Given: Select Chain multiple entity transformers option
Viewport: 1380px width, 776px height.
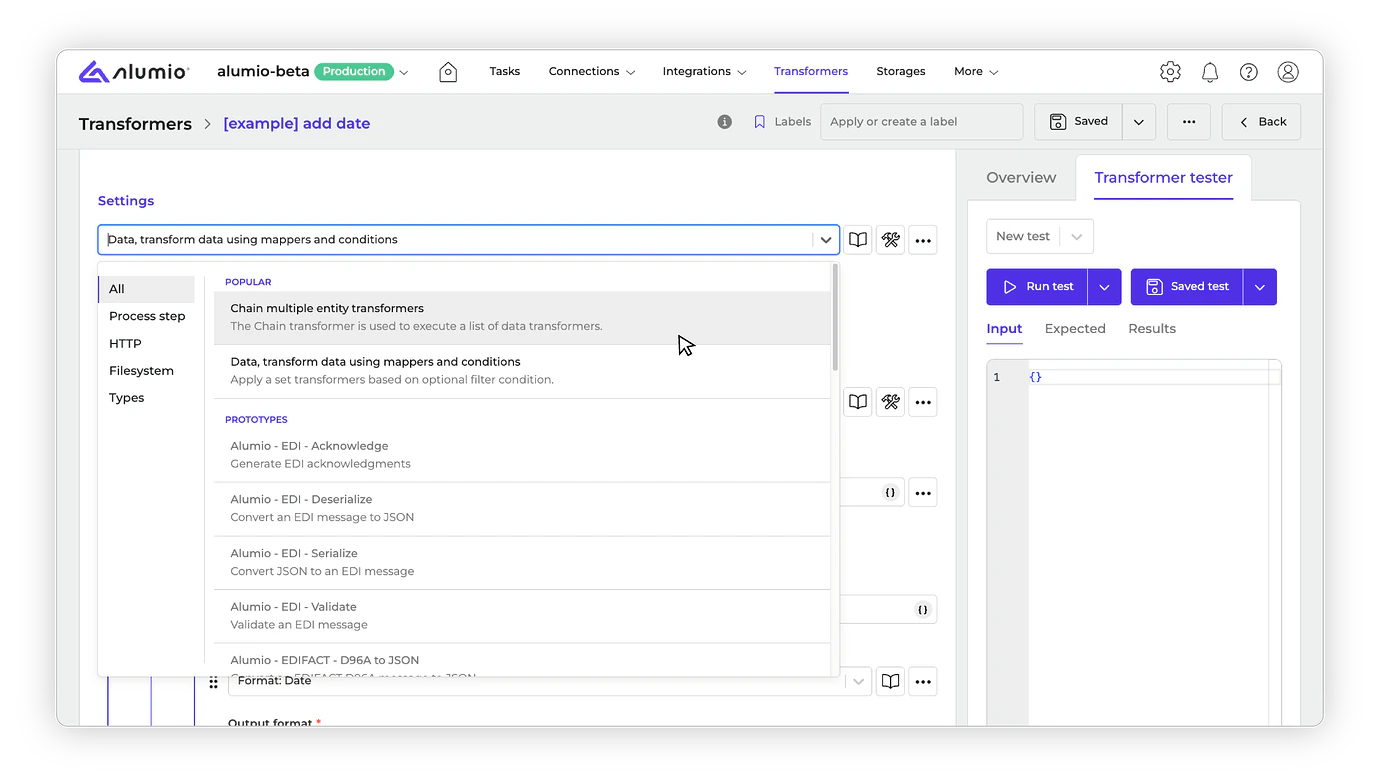Looking at the screenshot, I should [522, 318].
